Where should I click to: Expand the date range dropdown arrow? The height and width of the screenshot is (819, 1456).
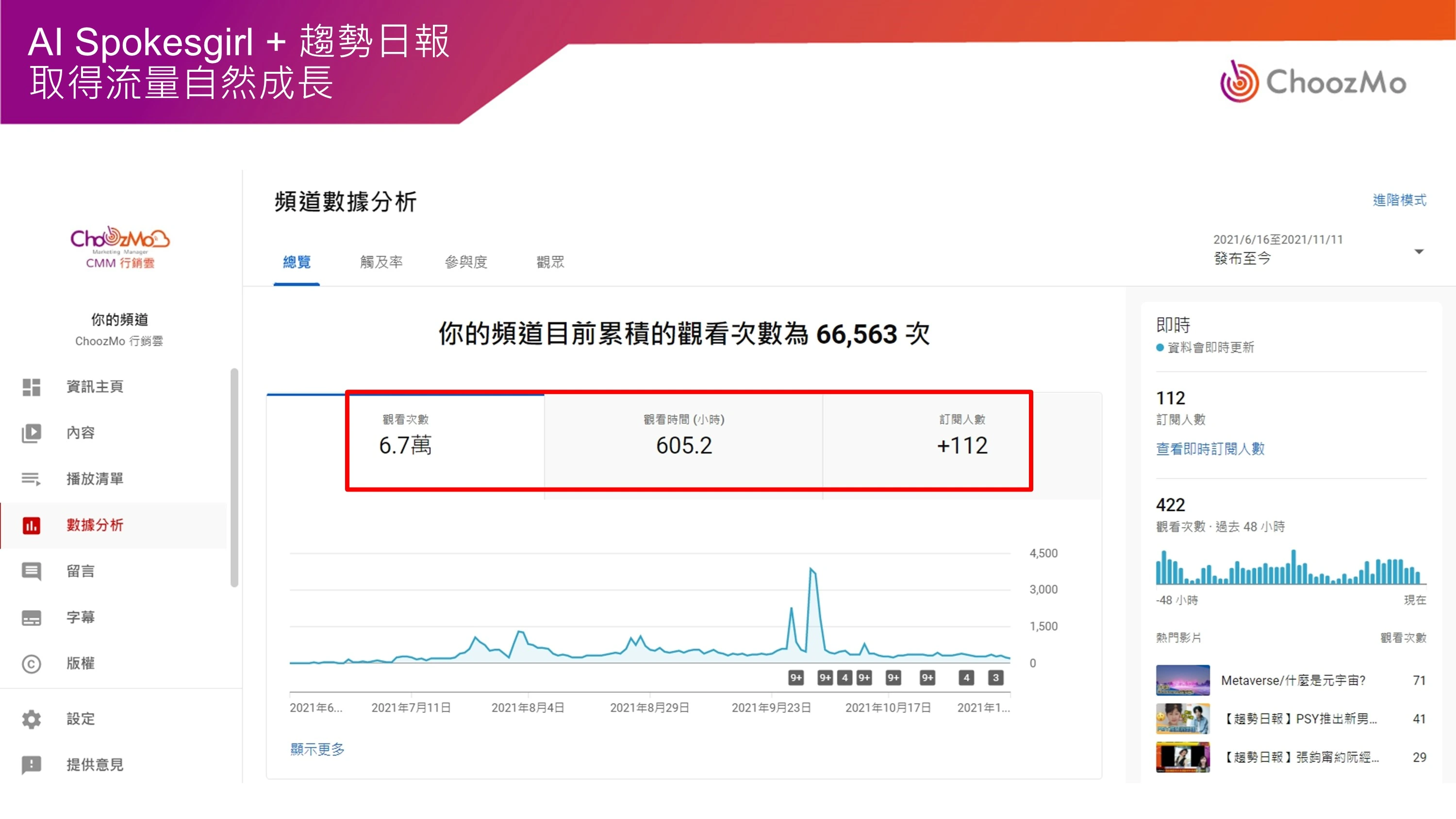(x=1419, y=251)
